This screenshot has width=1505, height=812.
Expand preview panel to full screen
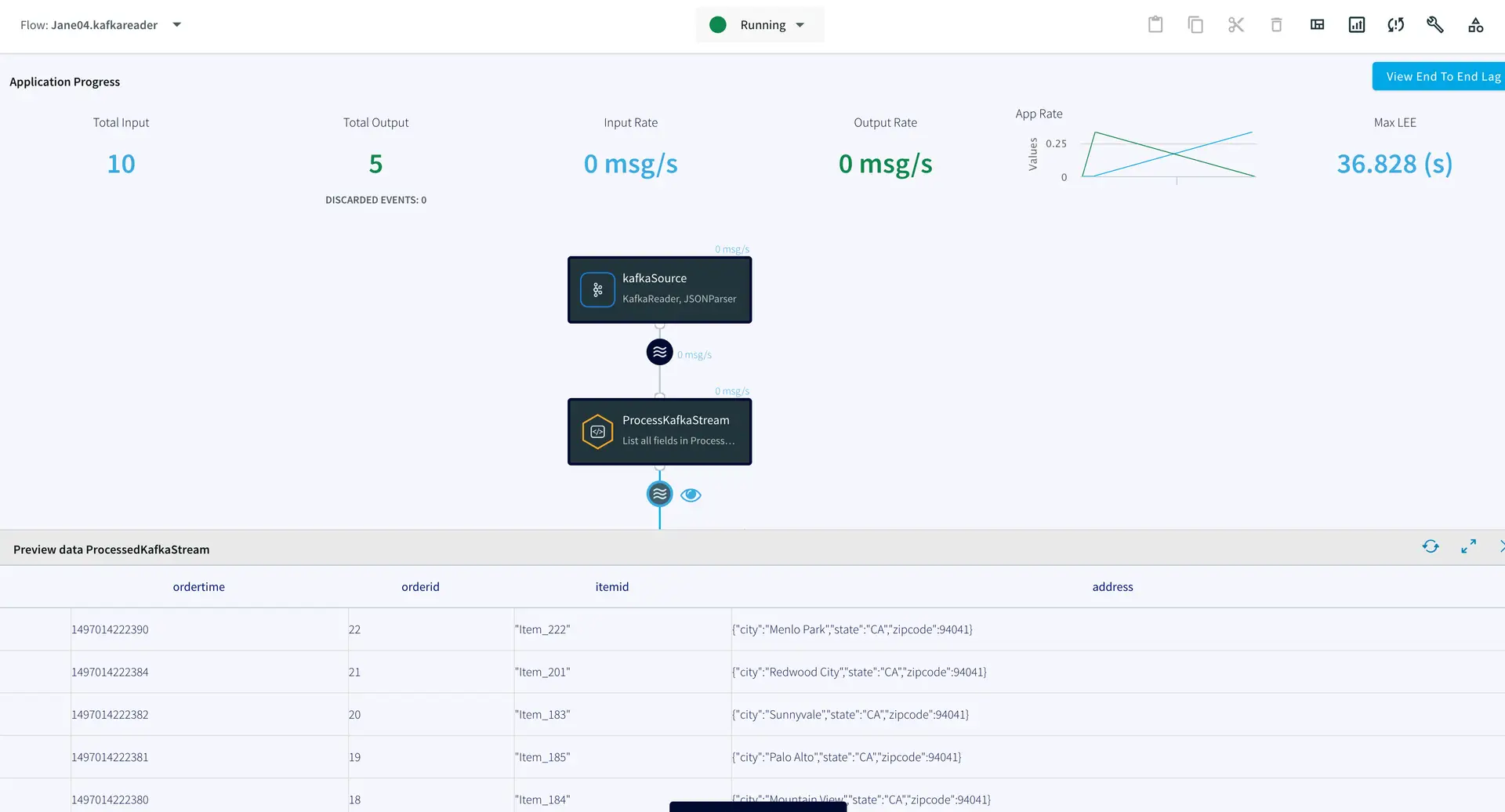pyautogui.click(x=1468, y=546)
